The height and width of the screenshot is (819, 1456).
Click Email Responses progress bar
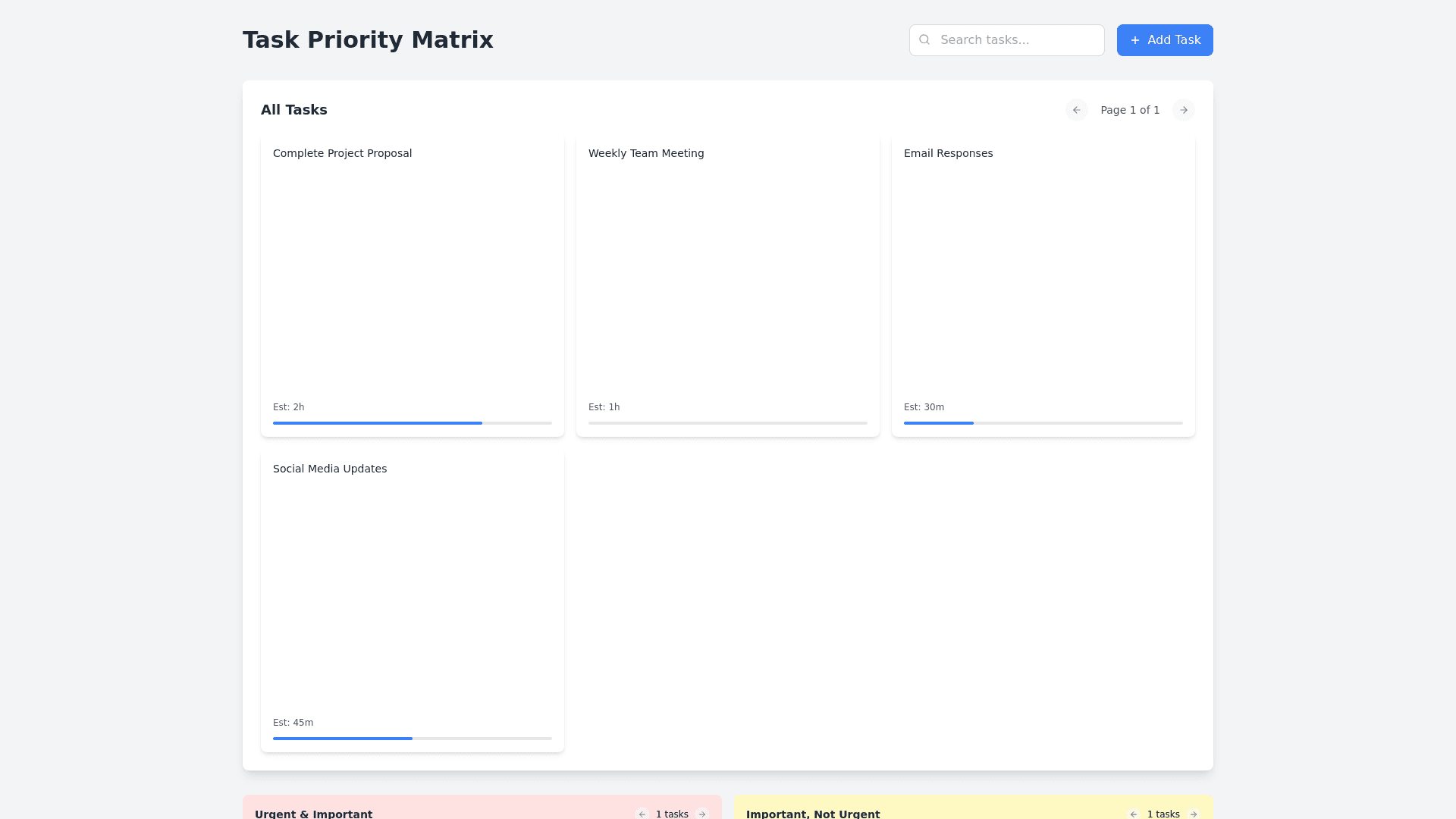[x=1043, y=423]
